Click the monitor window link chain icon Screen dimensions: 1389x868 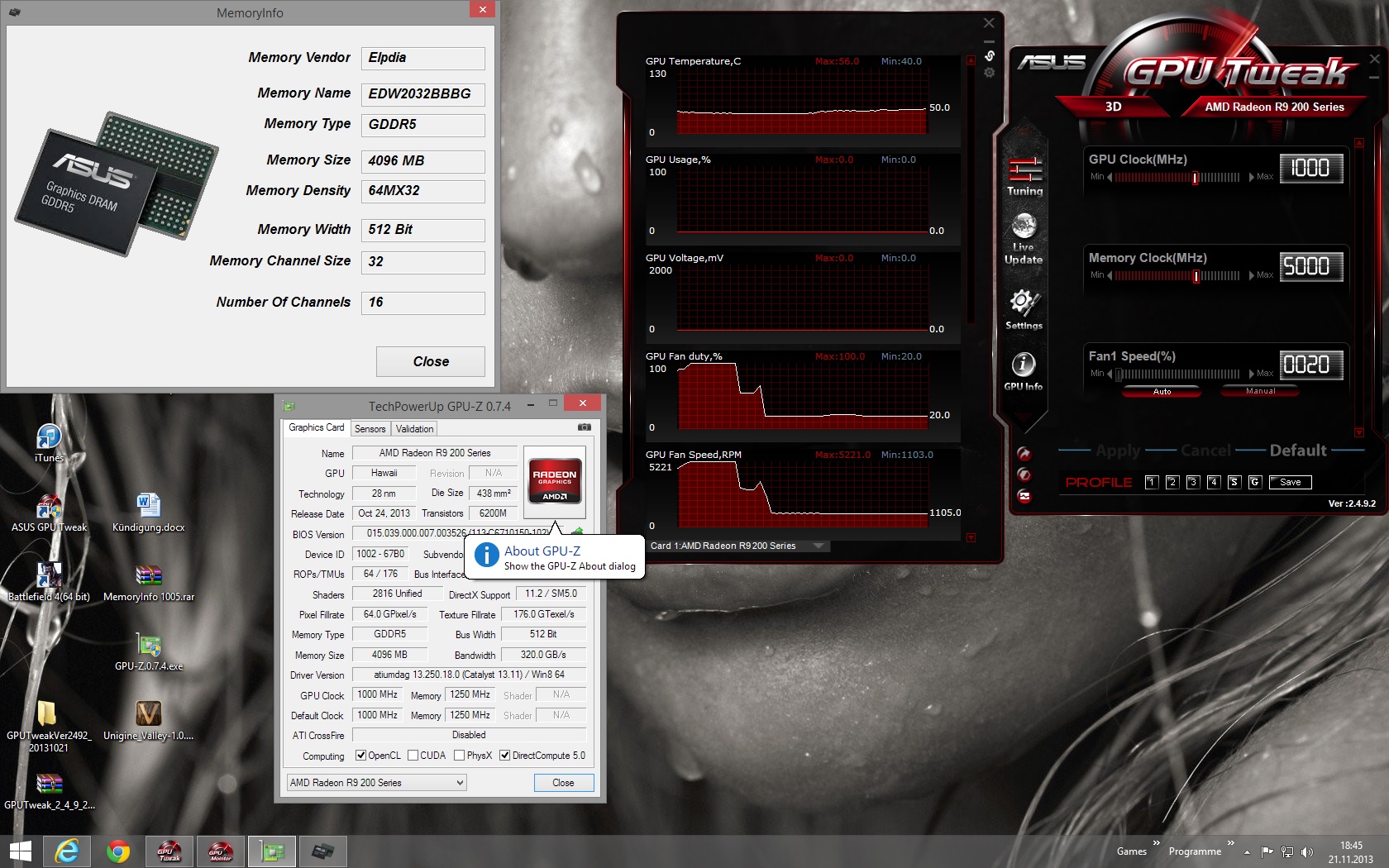point(989,56)
